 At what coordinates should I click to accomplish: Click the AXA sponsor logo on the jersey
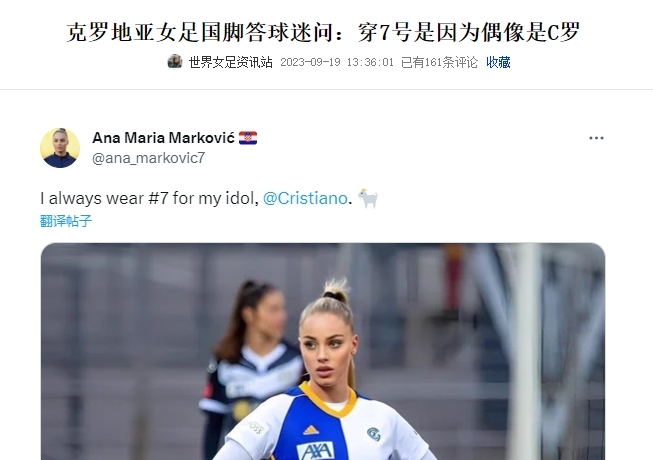tap(315, 451)
